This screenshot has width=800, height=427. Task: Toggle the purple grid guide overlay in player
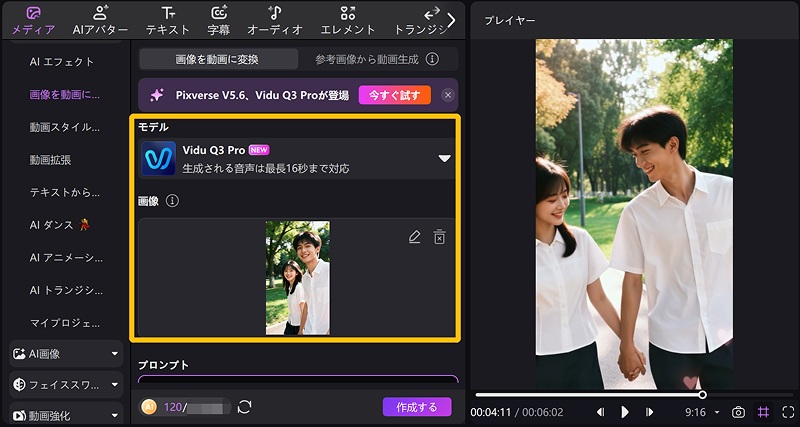[763, 412]
